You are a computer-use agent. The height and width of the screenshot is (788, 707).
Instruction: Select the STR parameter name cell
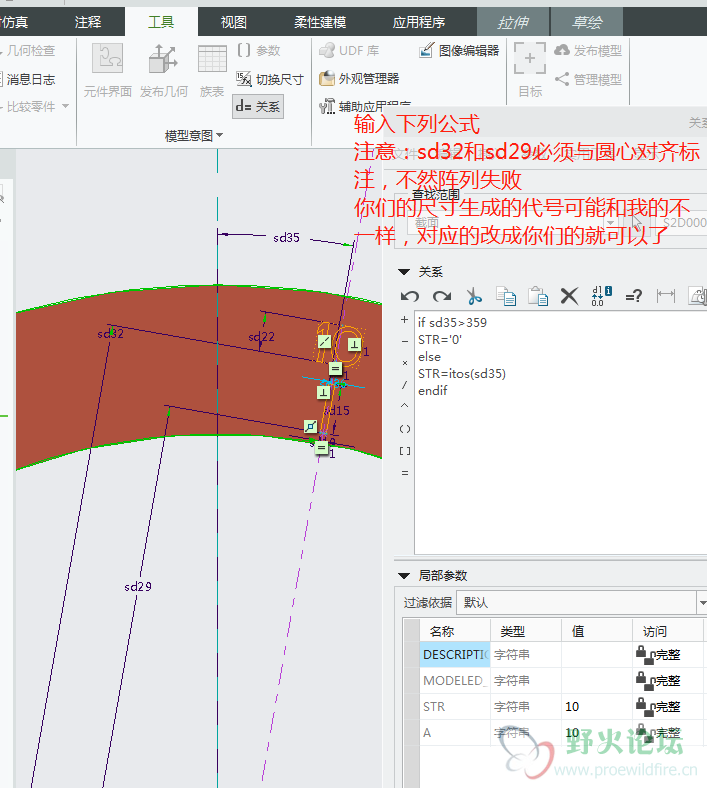[455, 707]
